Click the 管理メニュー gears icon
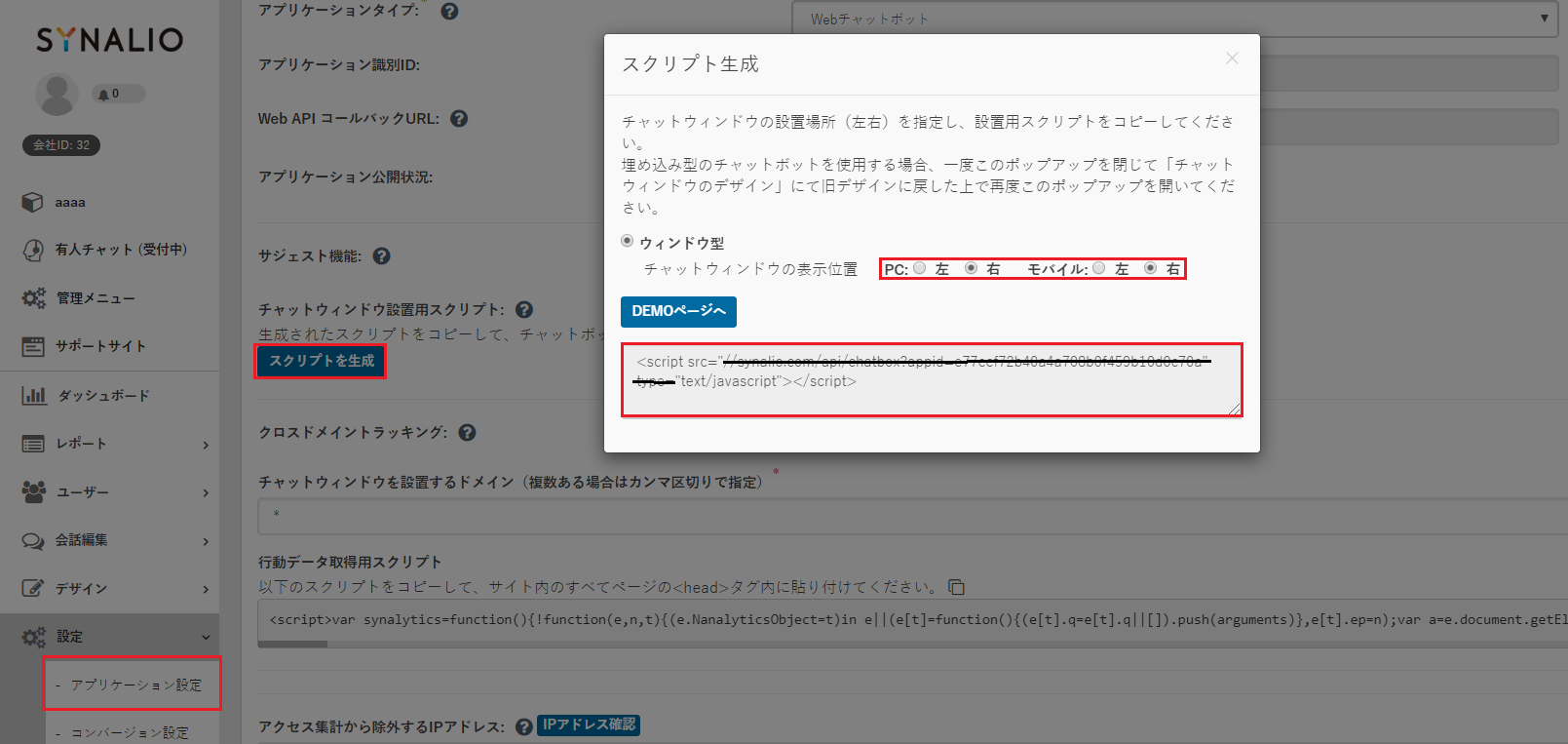Screen dimensions: 1568x744 (x=33, y=297)
